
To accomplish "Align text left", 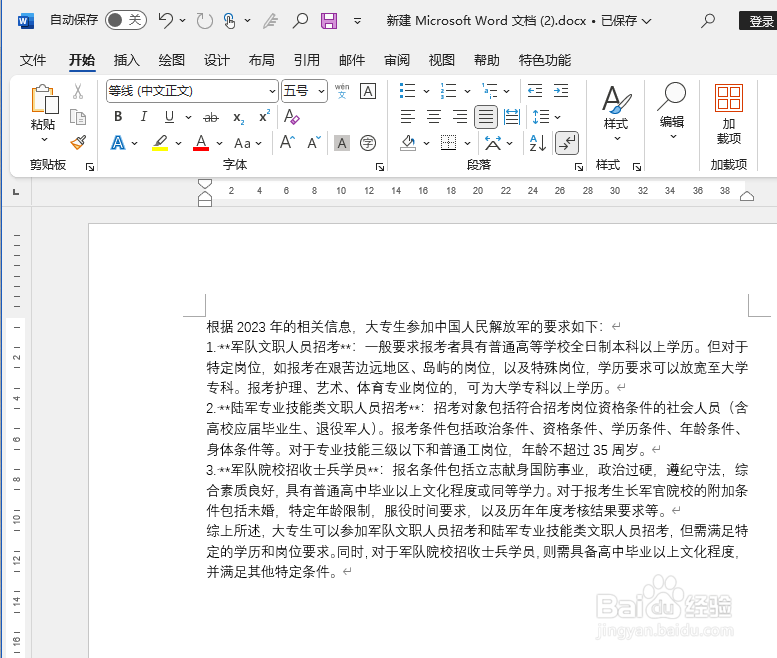I will 408,117.
